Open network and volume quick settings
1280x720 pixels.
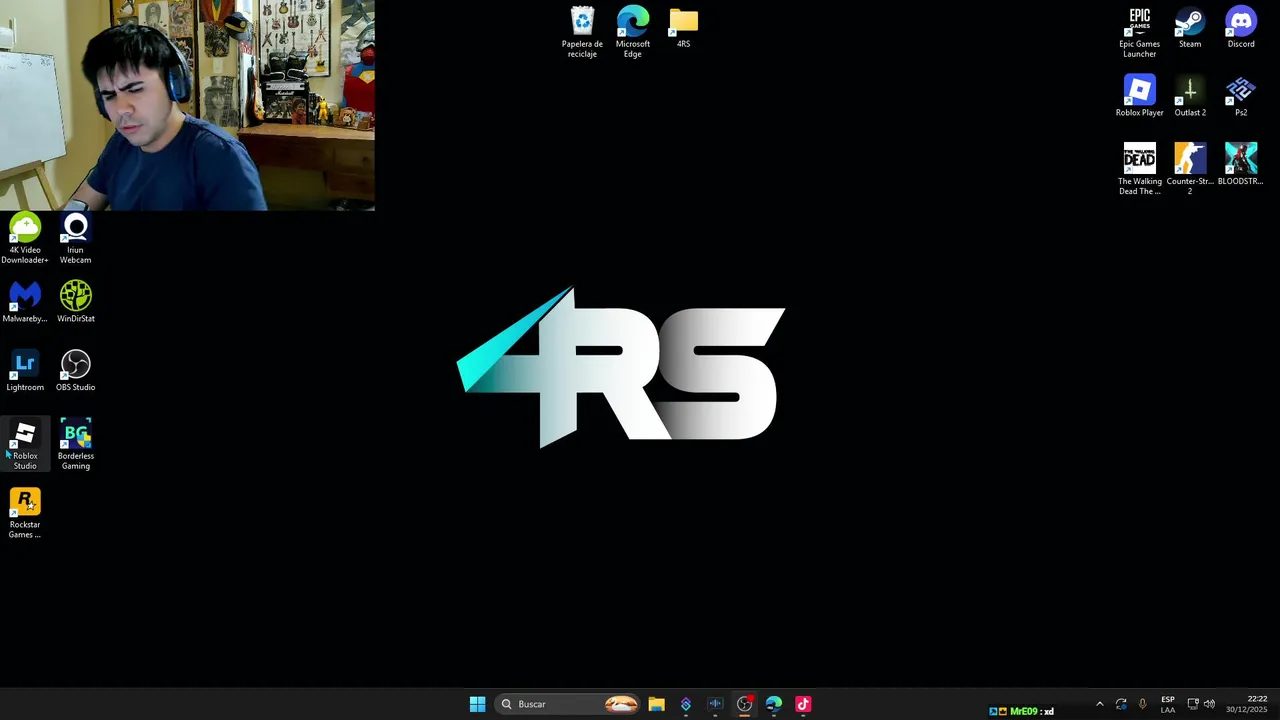pos(1201,704)
